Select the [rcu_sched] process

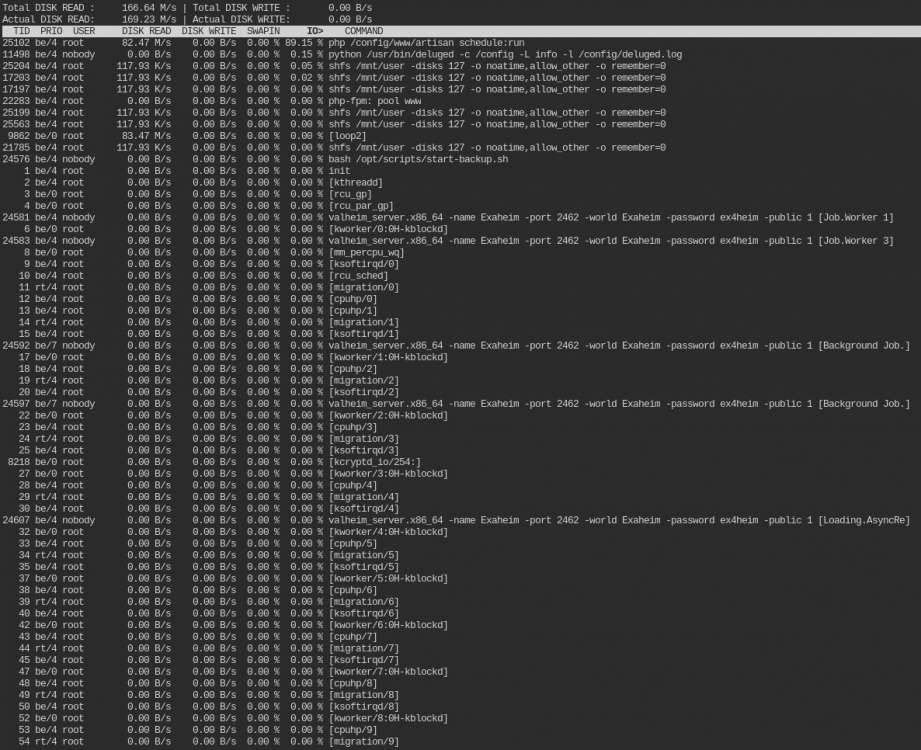pos(358,276)
